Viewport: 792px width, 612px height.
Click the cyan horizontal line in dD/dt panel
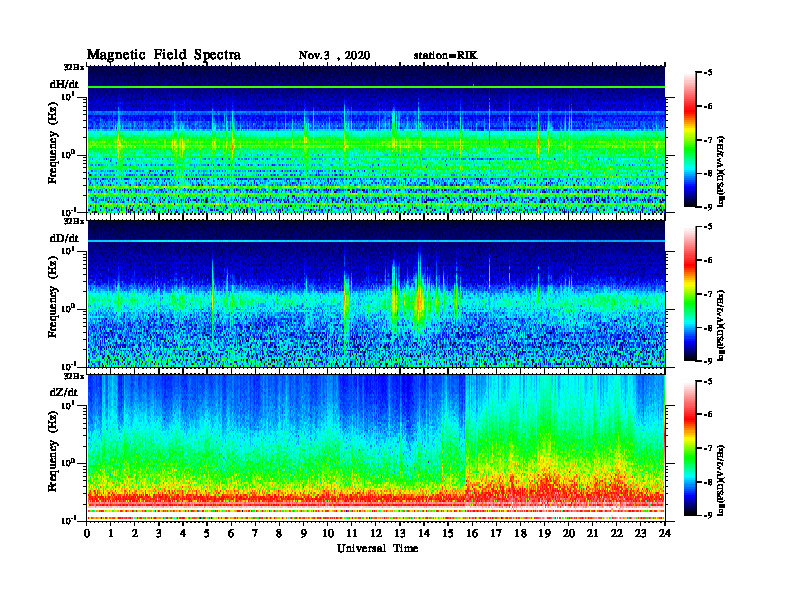point(376,241)
